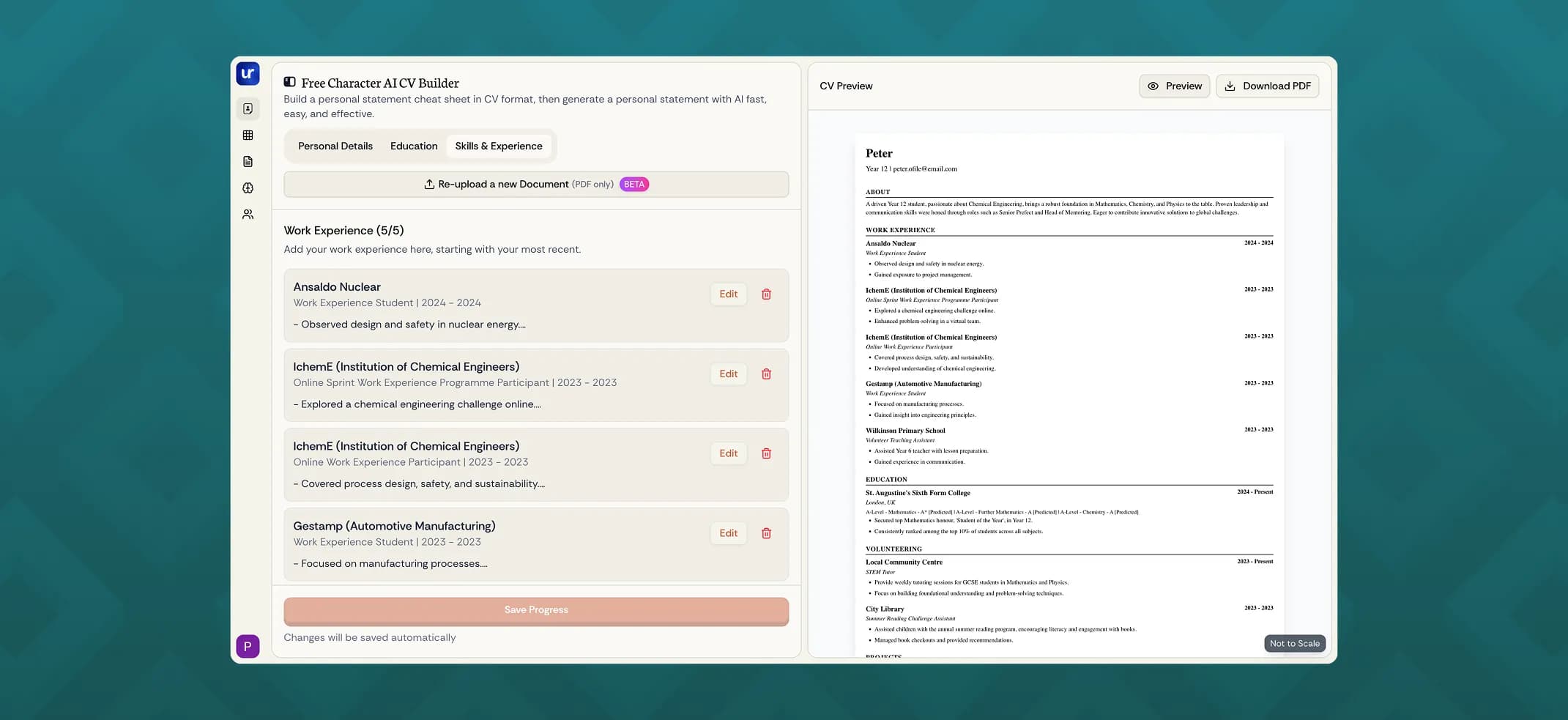This screenshot has width=1568, height=720.
Task: Click the purple P profile avatar
Action: pyautogui.click(x=248, y=646)
